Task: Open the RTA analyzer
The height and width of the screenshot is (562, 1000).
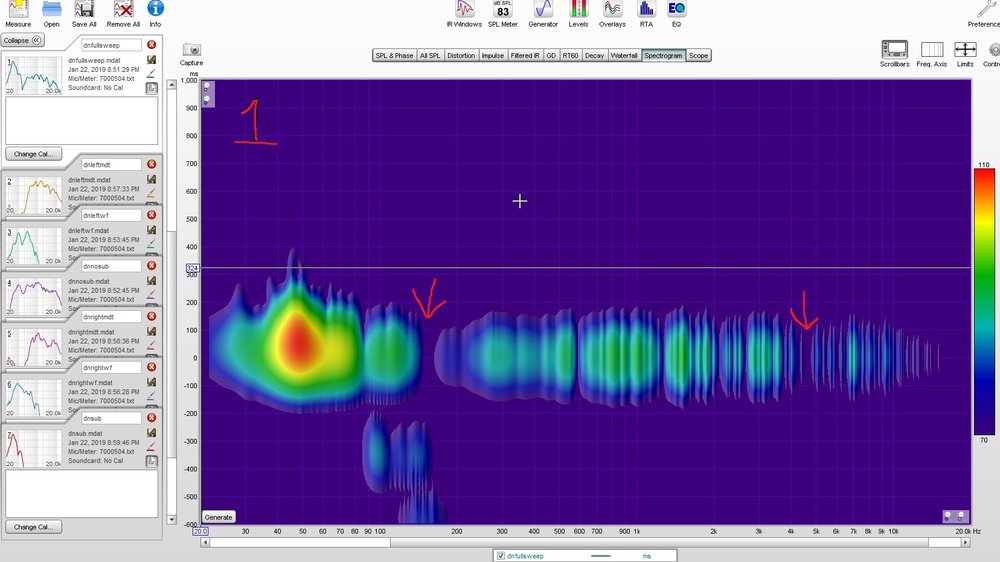Action: (646, 13)
